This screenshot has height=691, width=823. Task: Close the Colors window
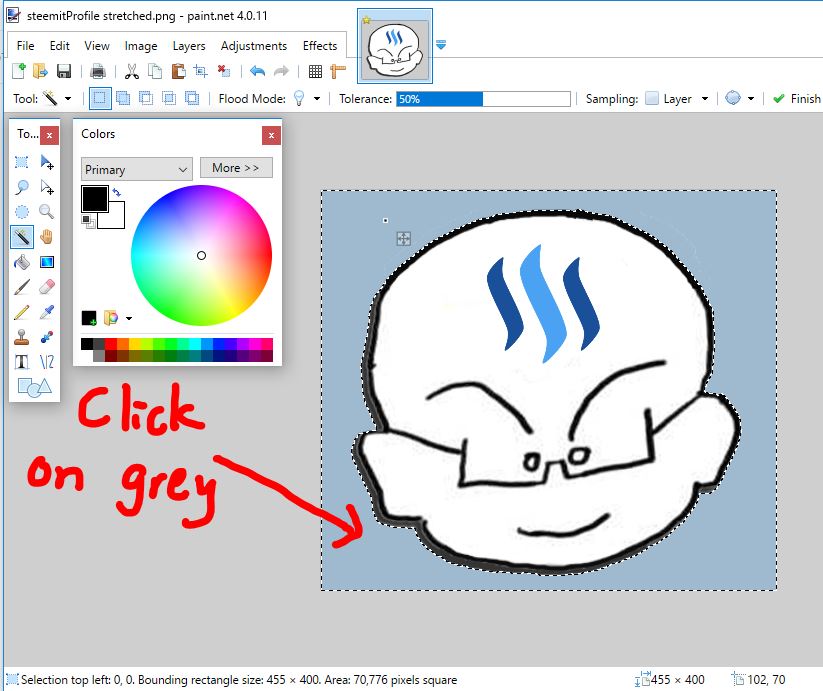point(271,135)
